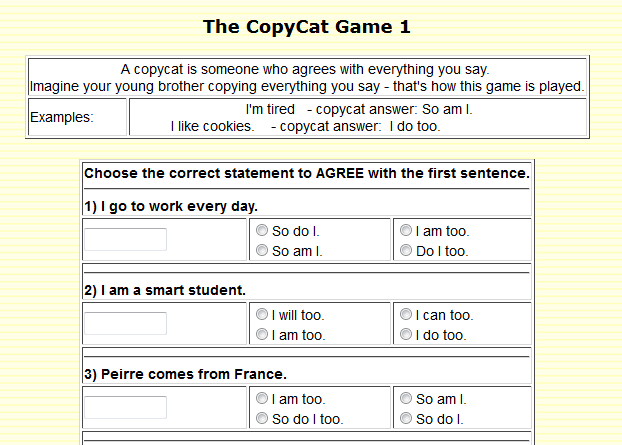Select 'I am too.' for question 2
Viewport: 622px width, 445px height.
[262, 334]
